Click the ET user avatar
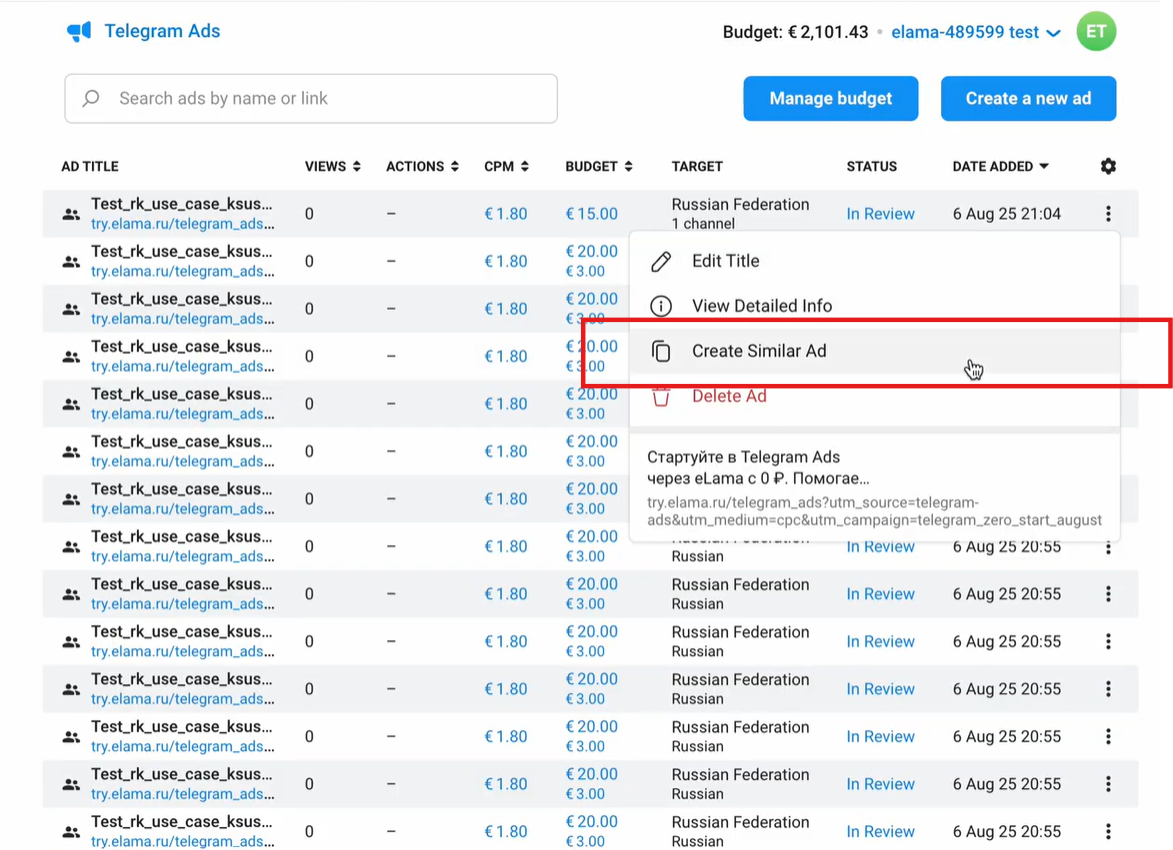 [x=1096, y=32]
